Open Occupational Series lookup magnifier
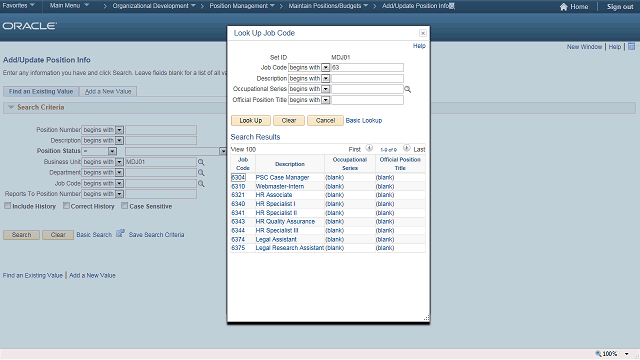Image resolution: width=640 pixels, height=360 pixels. [x=407, y=89]
